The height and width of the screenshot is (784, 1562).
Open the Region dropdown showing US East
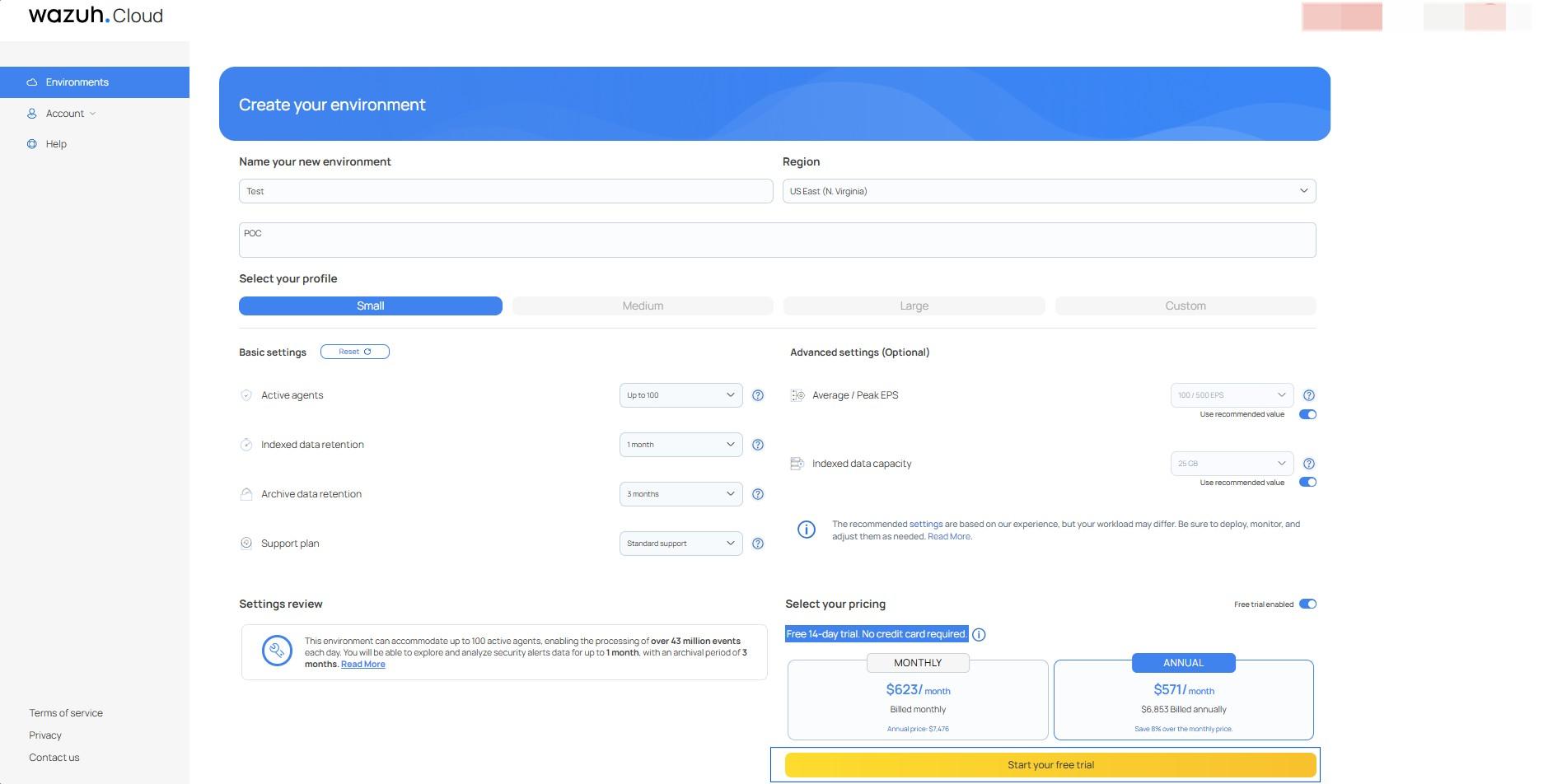pyautogui.click(x=1048, y=191)
